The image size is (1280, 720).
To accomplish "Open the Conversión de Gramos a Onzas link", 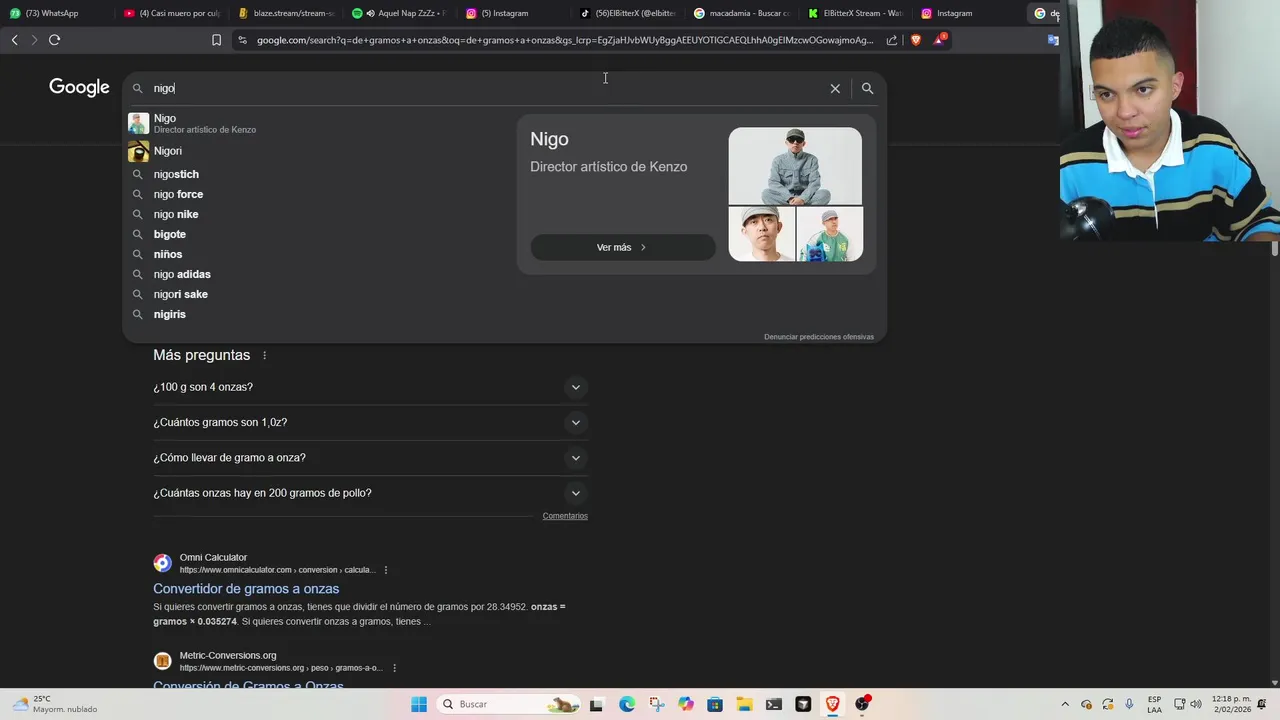I will [248, 686].
